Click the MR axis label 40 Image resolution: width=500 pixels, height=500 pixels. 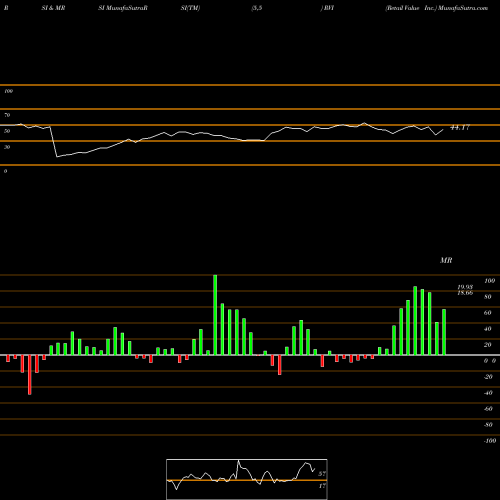point(488,329)
